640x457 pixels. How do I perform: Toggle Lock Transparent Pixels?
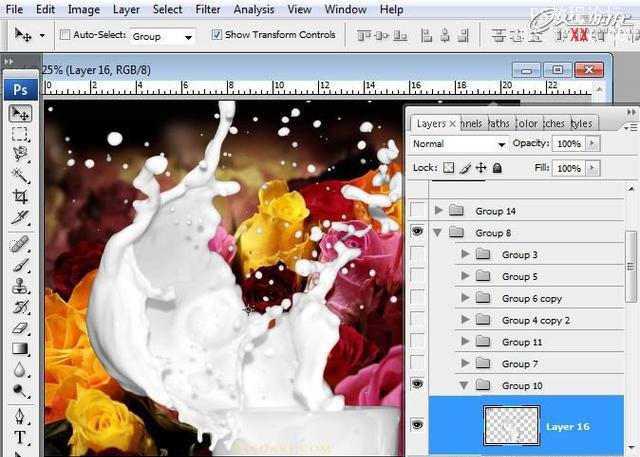pos(449,168)
